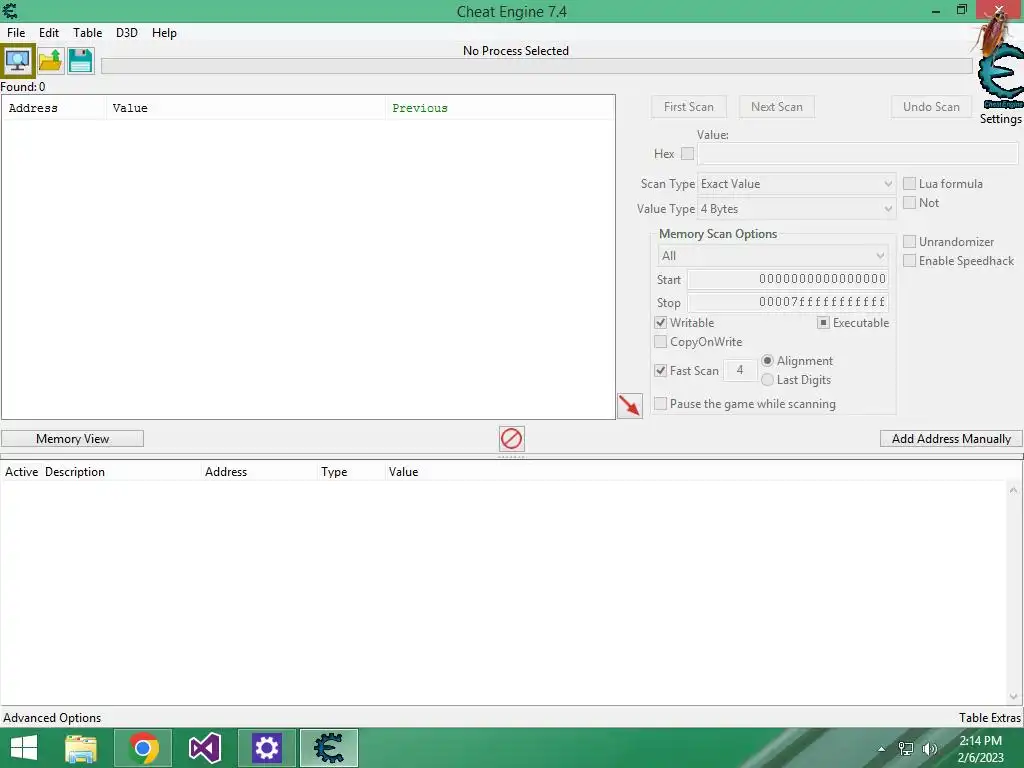Open volume control tray icon
The width and height of the screenshot is (1024, 768).
[x=929, y=749]
